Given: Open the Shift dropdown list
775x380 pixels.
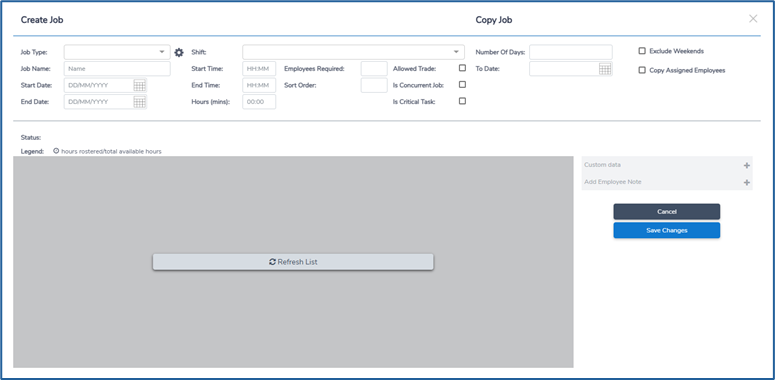Looking at the screenshot, I should tap(353, 52).
